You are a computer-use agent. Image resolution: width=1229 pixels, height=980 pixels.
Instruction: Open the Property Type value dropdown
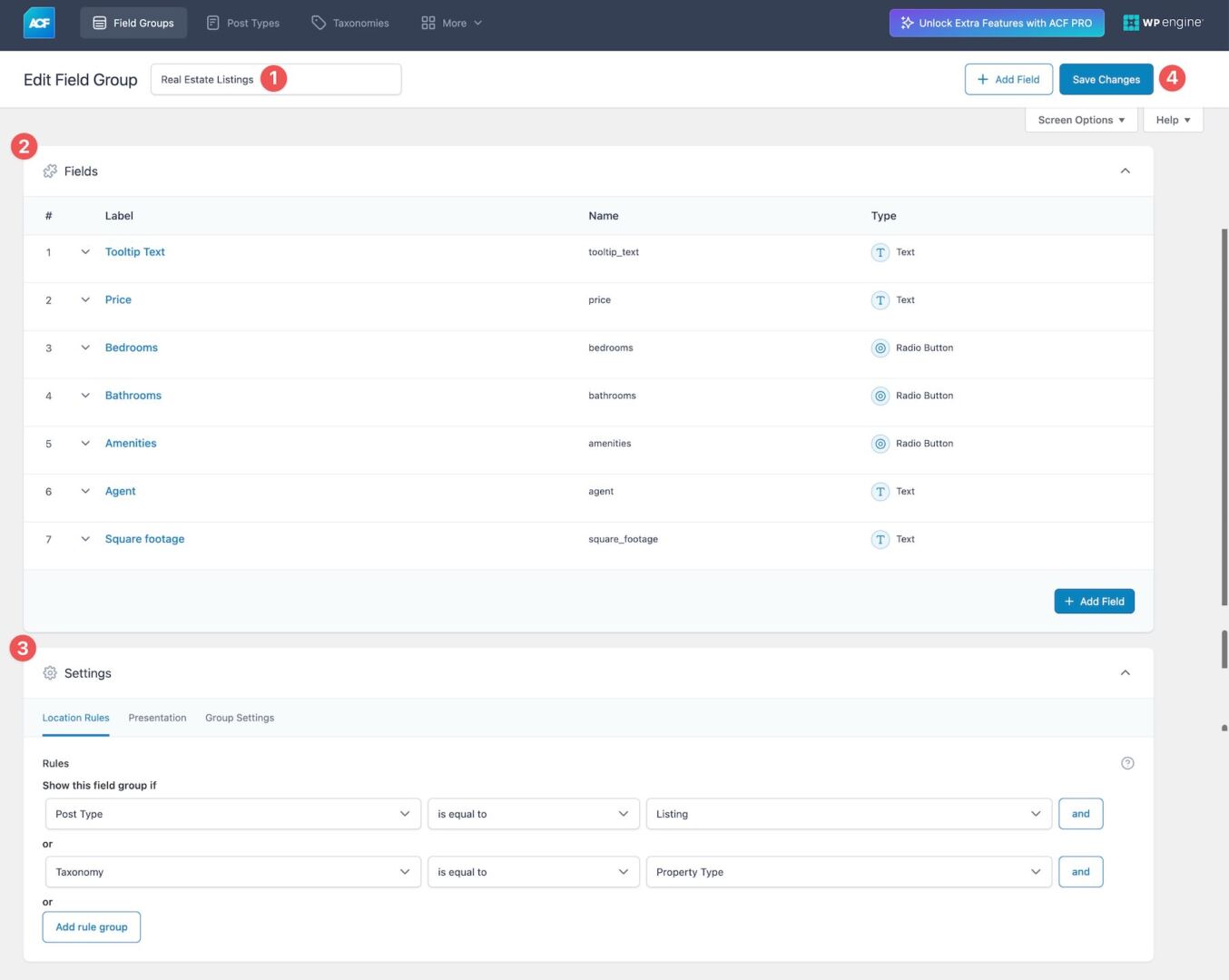click(x=849, y=872)
